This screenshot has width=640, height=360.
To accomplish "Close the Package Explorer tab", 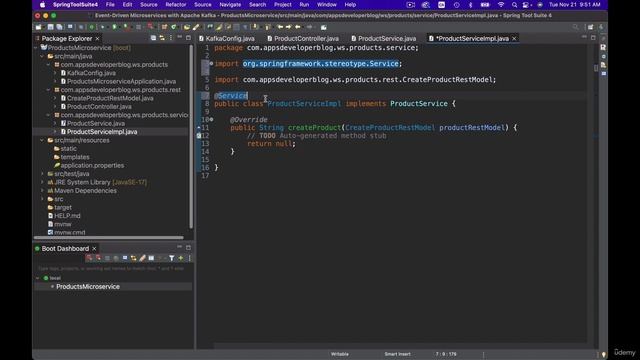I will coord(98,38).
